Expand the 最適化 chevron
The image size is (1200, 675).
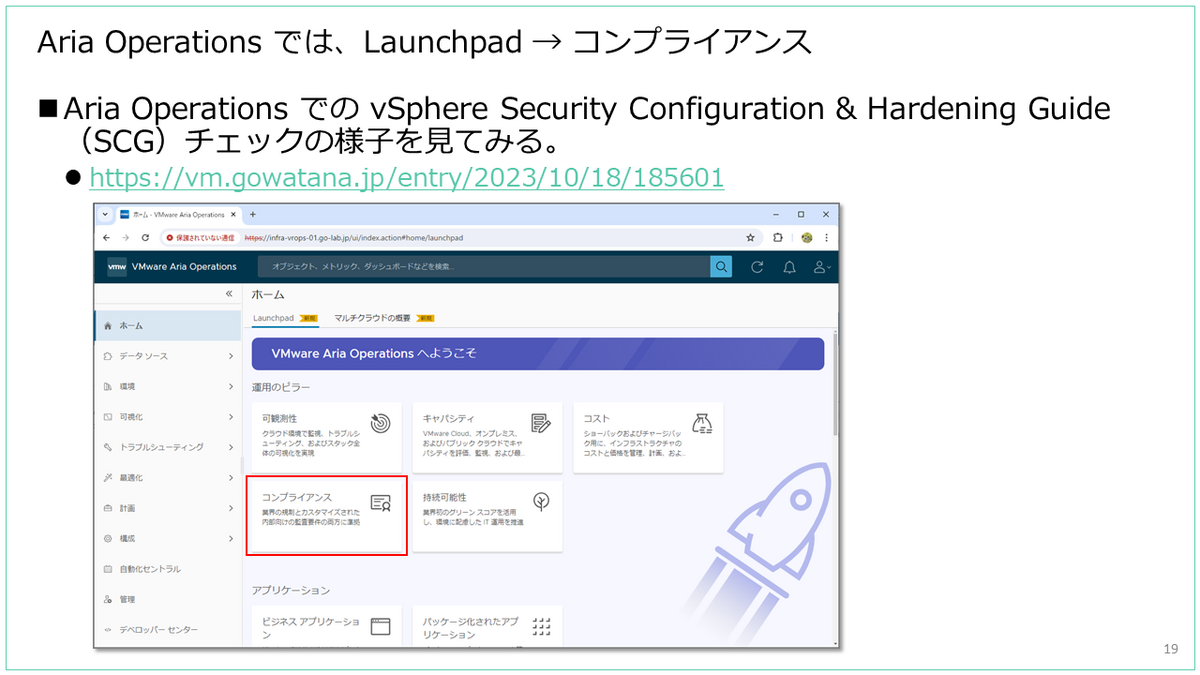[x=230, y=477]
